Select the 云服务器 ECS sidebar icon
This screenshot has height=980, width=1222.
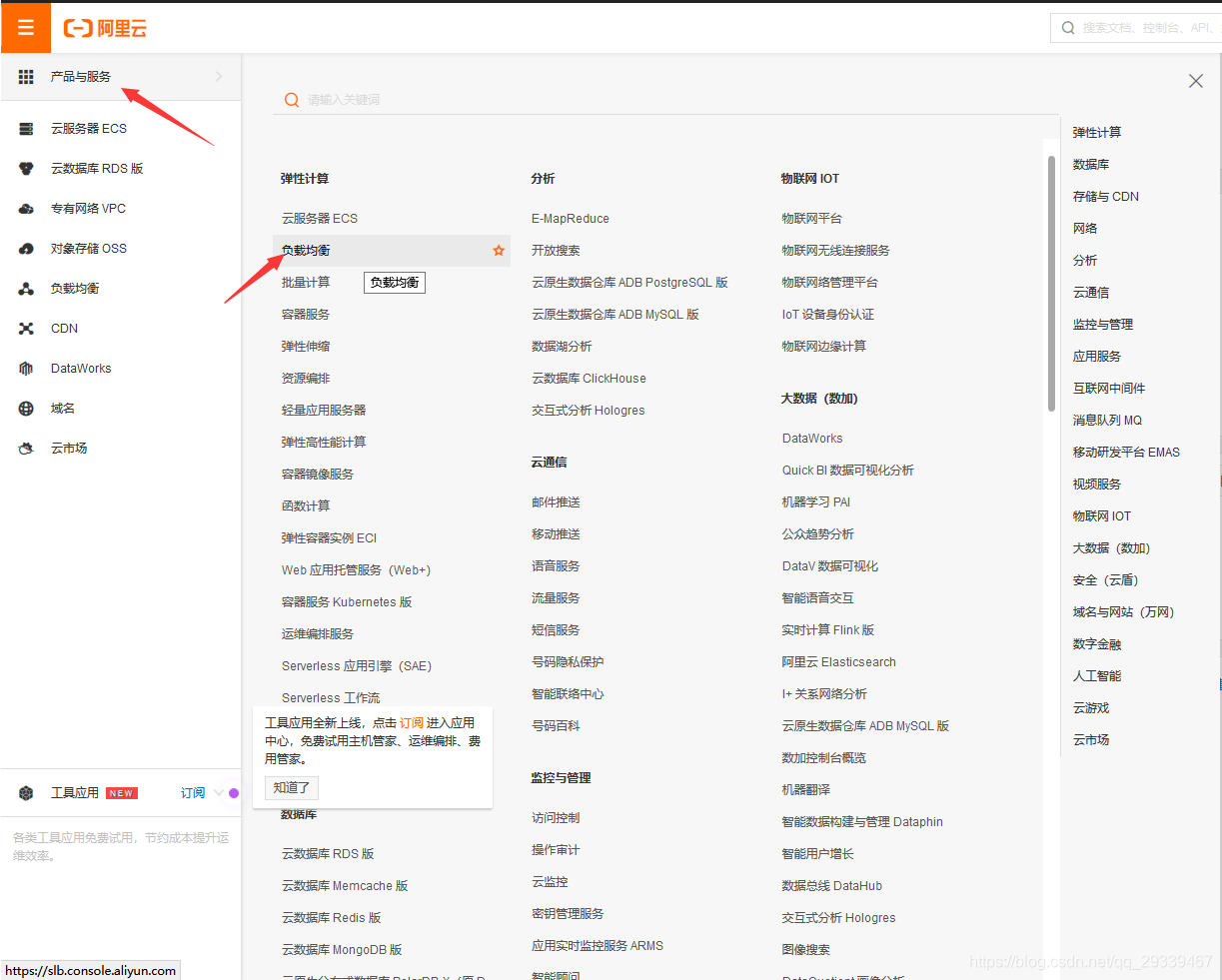tap(26, 128)
